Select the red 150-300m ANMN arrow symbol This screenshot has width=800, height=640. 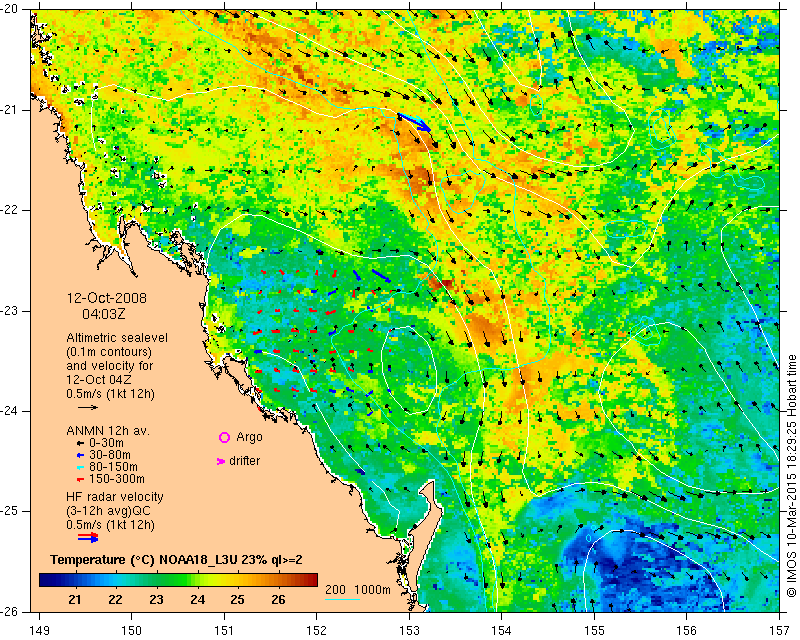pos(79,480)
